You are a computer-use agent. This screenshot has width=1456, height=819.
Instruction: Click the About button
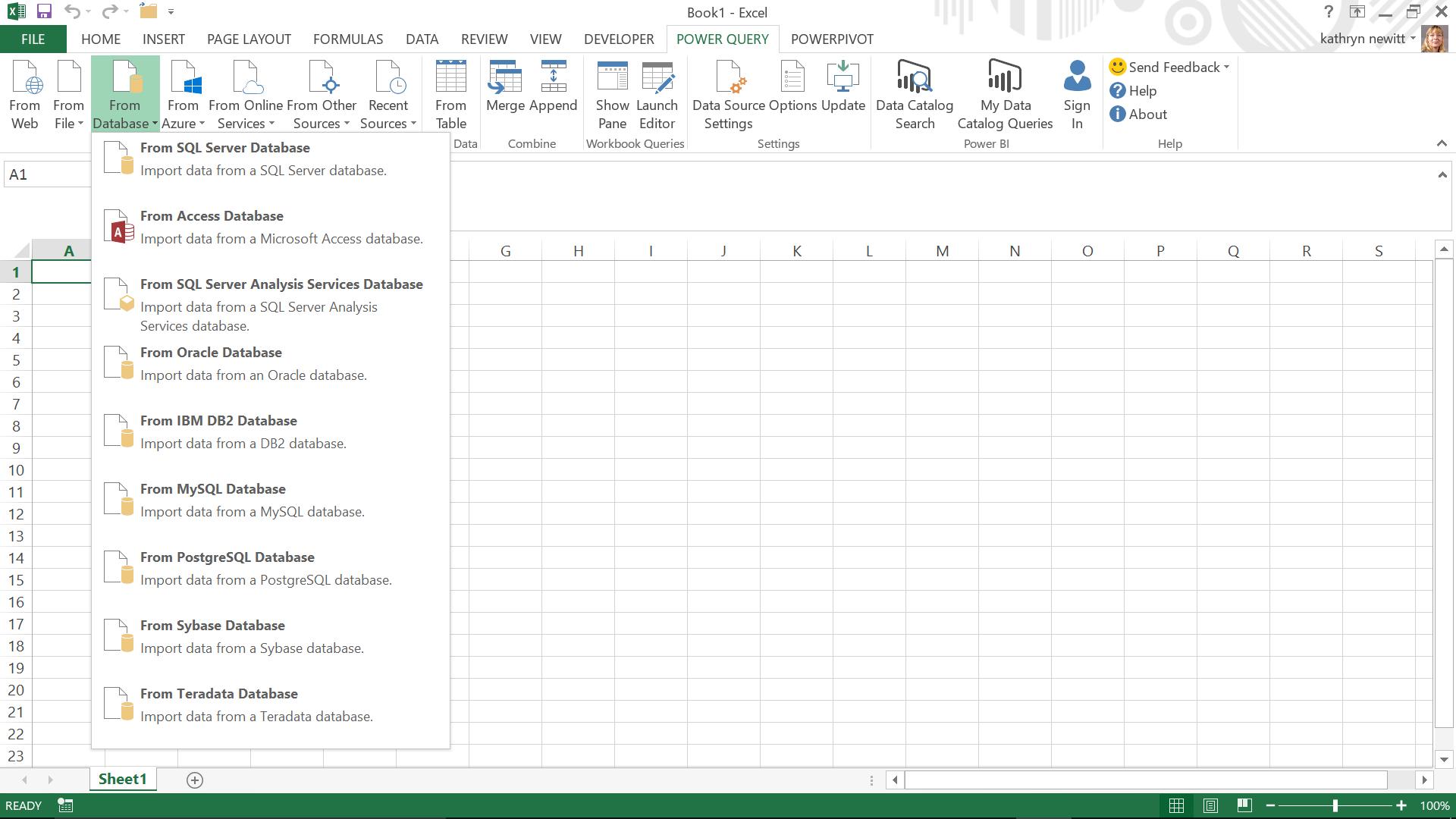pos(1138,115)
